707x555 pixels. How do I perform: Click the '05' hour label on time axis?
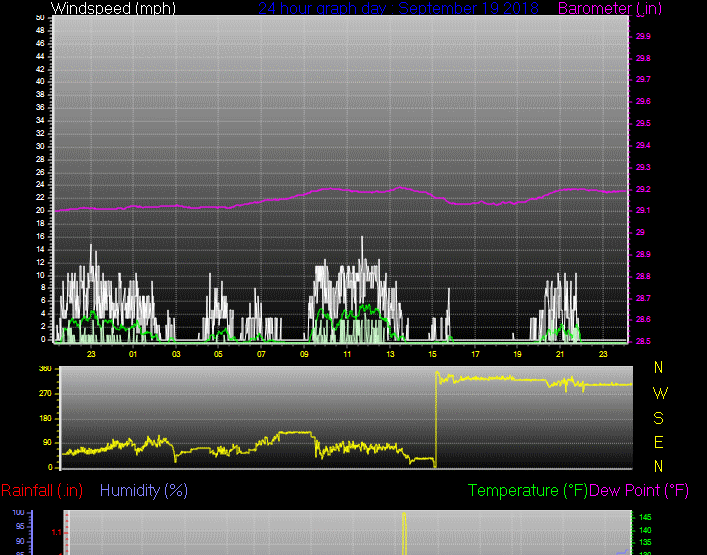218,354
